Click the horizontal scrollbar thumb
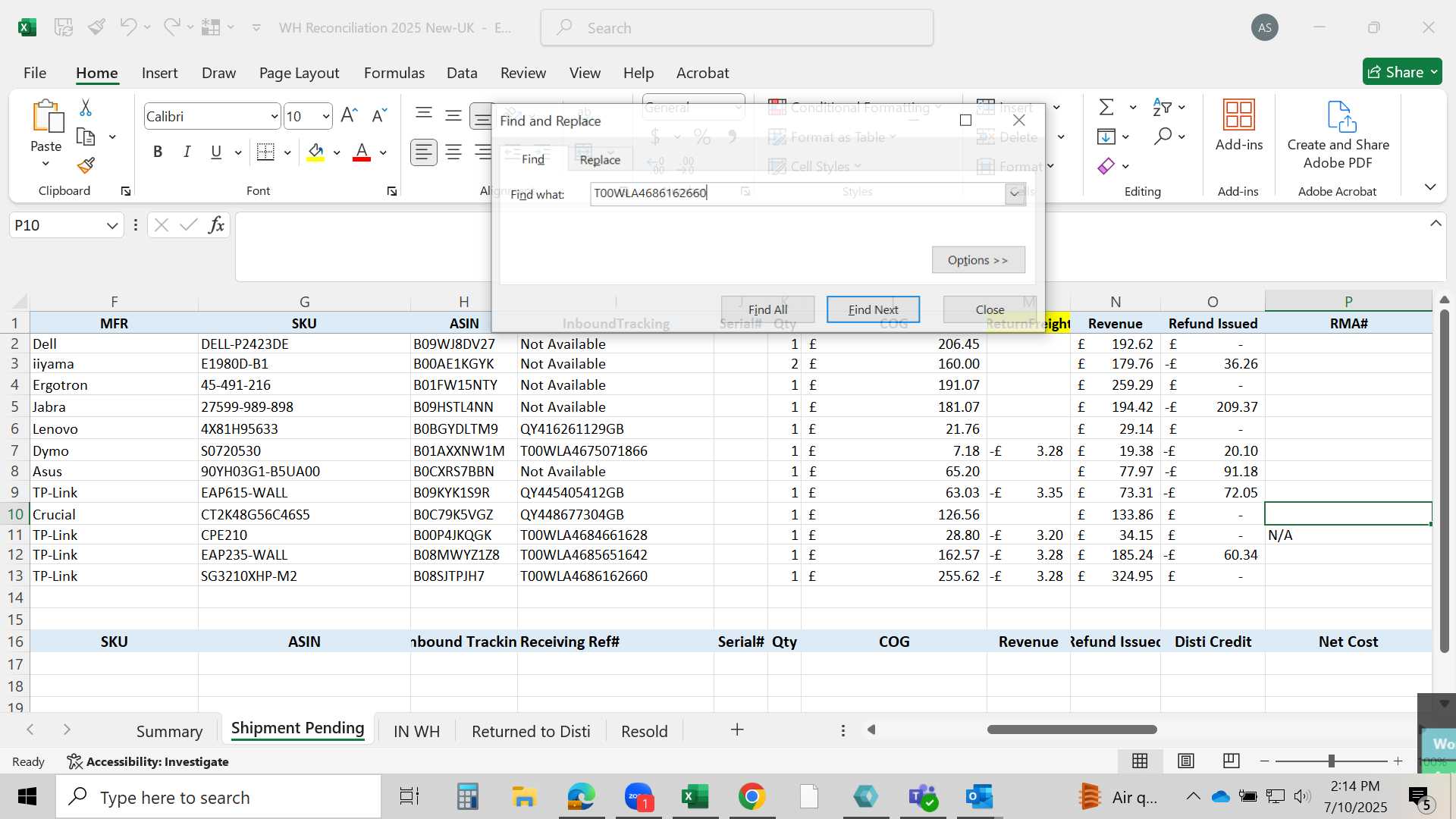Screen dimensions: 1456x819 (1072, 730)
